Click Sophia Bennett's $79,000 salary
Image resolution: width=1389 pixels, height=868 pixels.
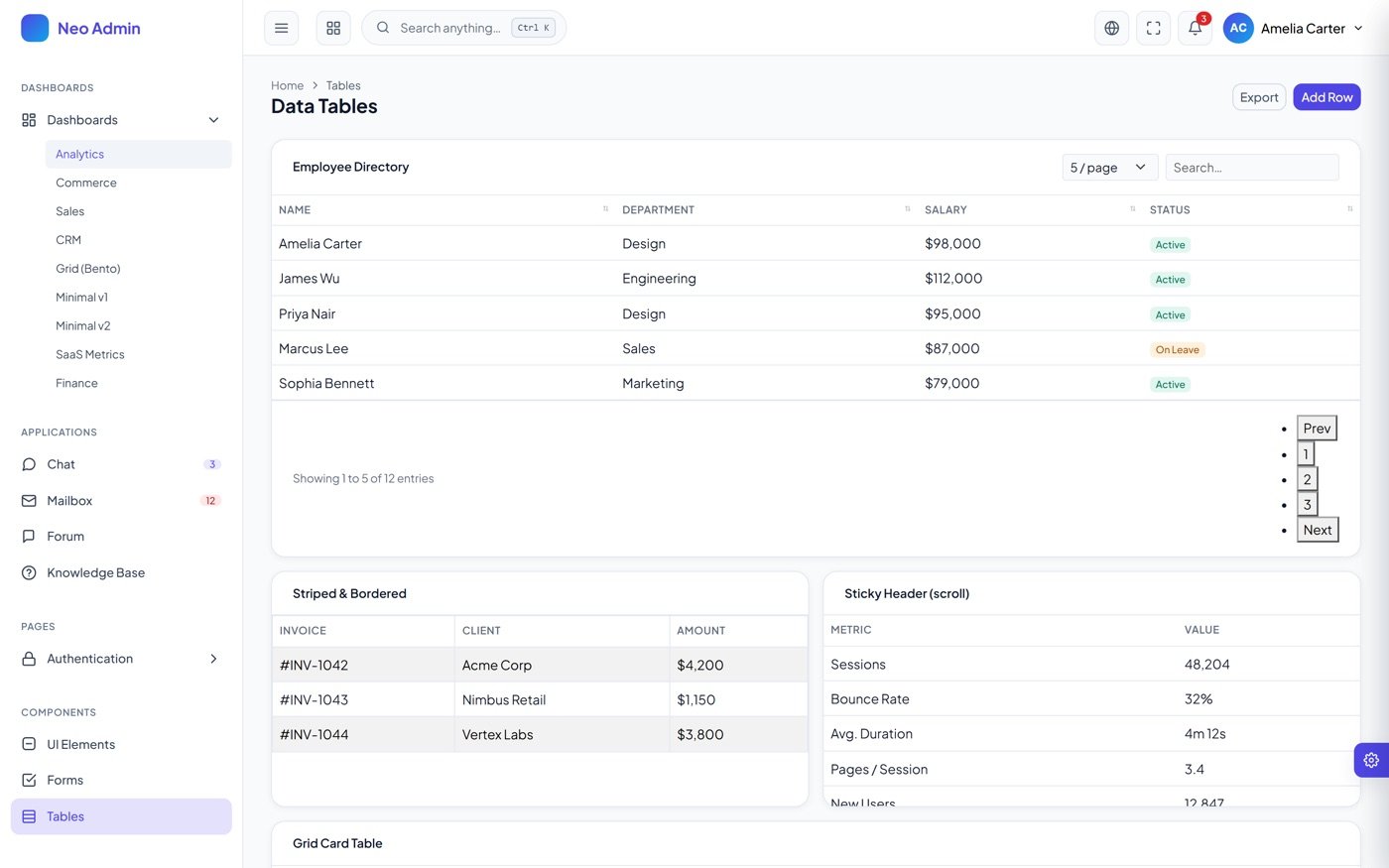(951, 383)
